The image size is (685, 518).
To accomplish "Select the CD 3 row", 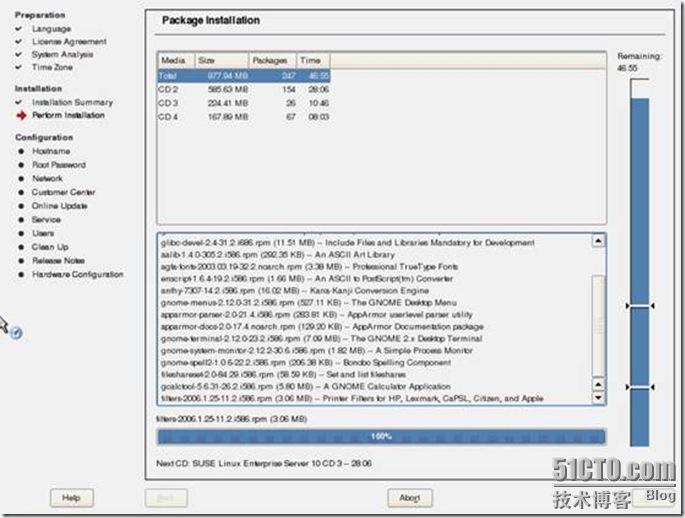I will 244,104.
